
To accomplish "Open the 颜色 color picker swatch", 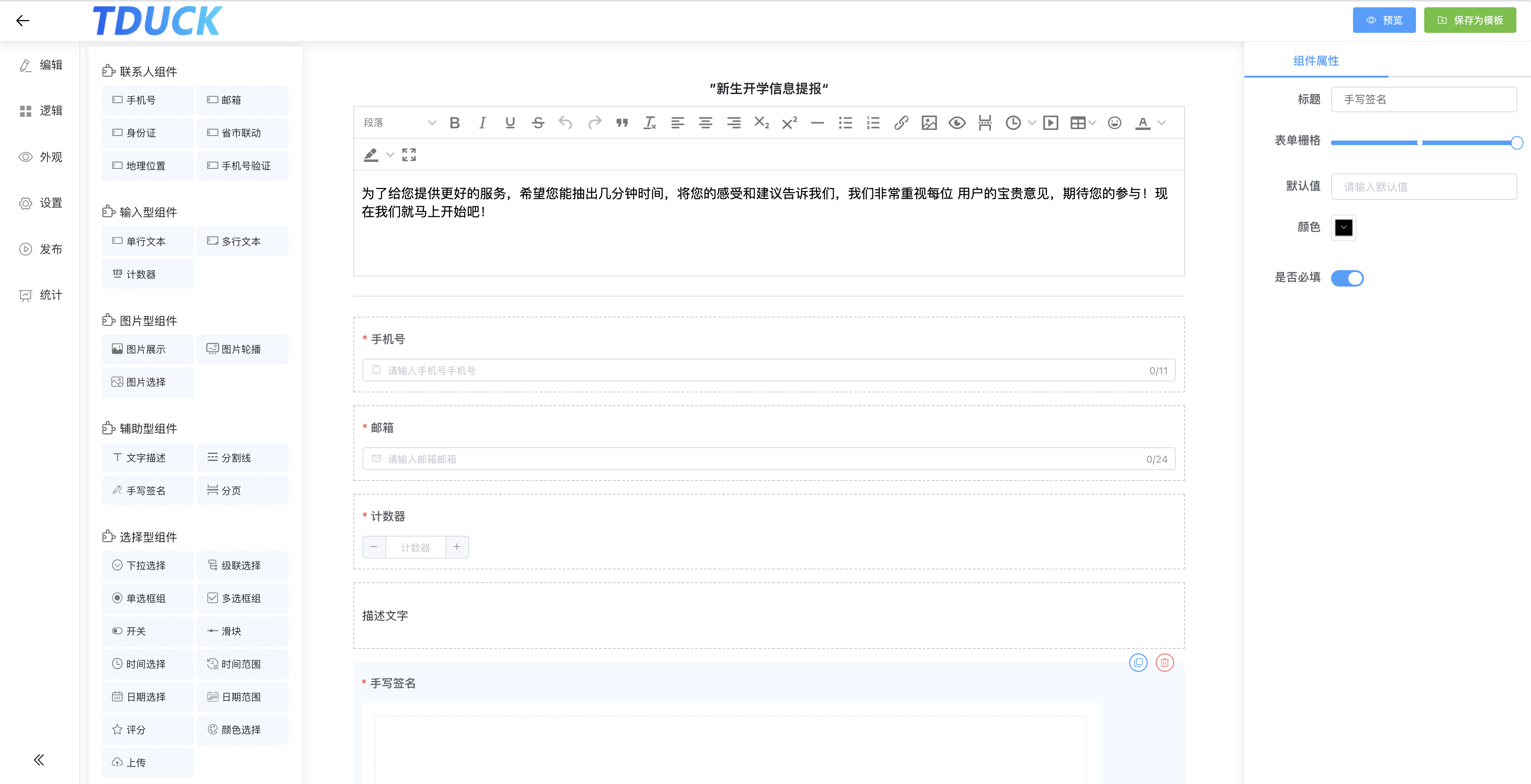I will coord(1343,228).
